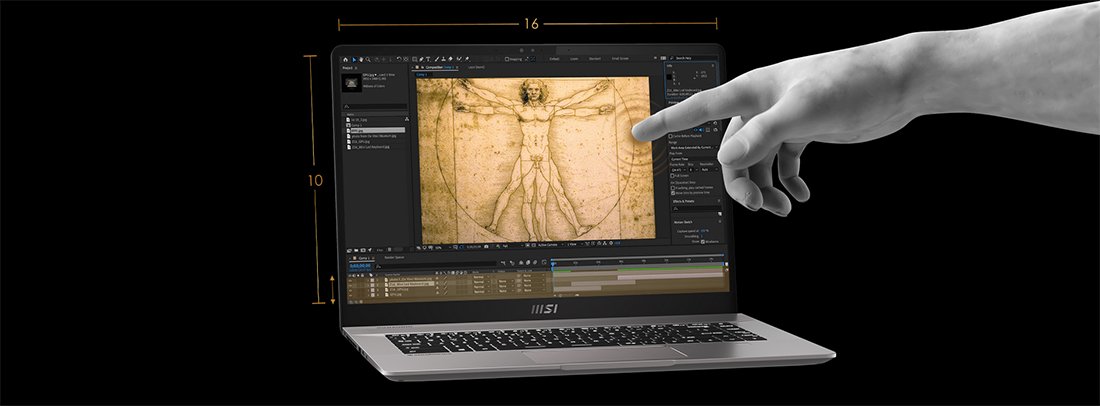
Task: Switch to the Render Queue tab
Action: [x=394, y=257]
